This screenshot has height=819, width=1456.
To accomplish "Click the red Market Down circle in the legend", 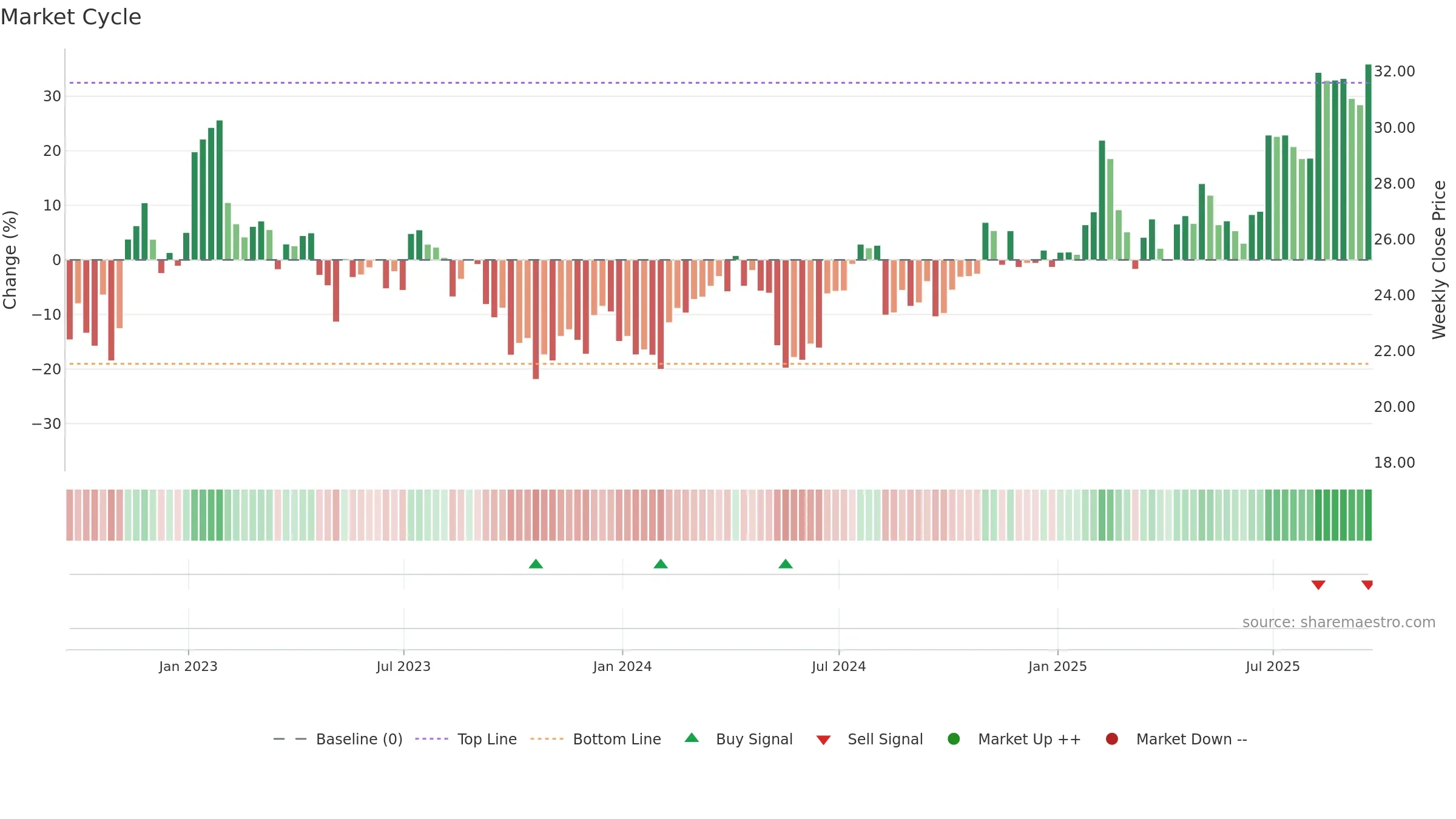I will [1112, 739].
